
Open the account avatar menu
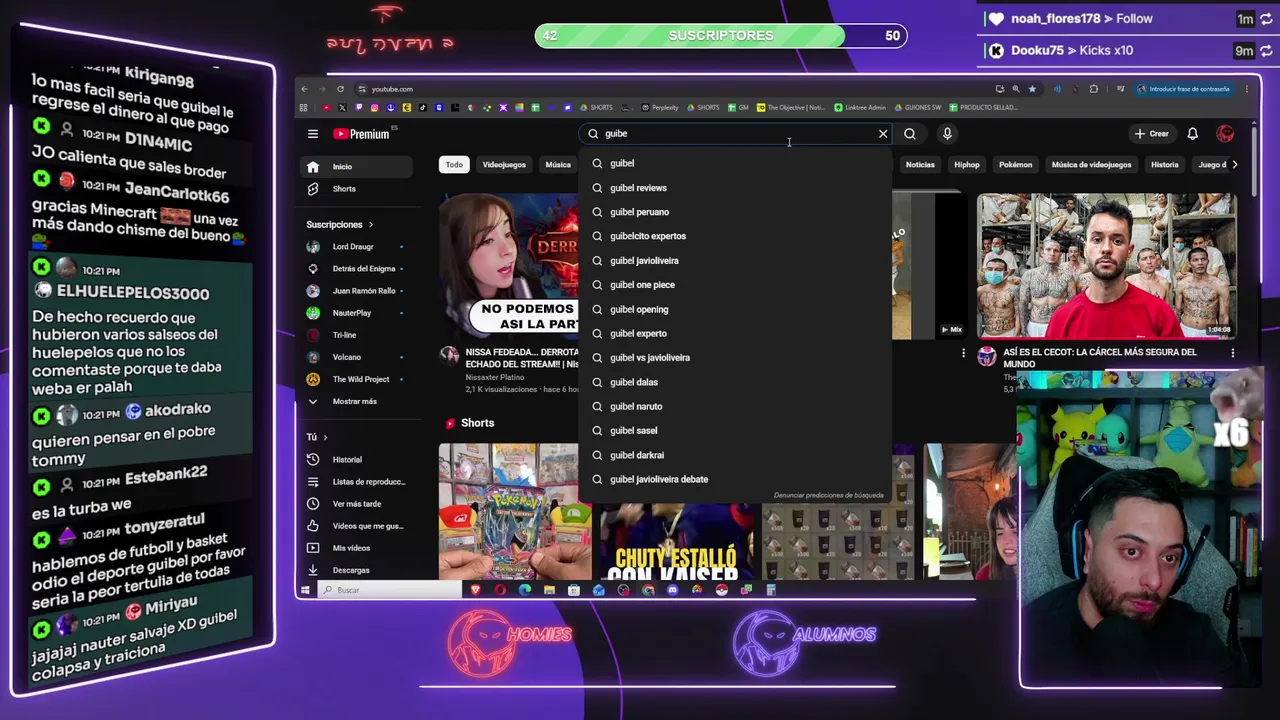pos(1225,134)
